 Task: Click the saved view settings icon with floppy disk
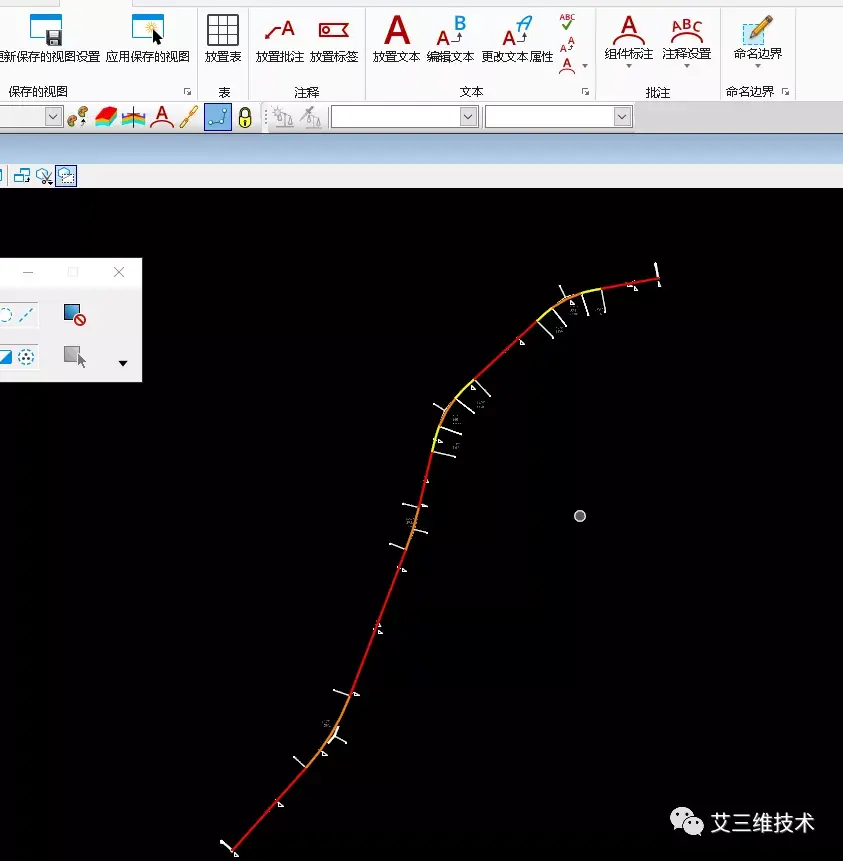(46, 30)
